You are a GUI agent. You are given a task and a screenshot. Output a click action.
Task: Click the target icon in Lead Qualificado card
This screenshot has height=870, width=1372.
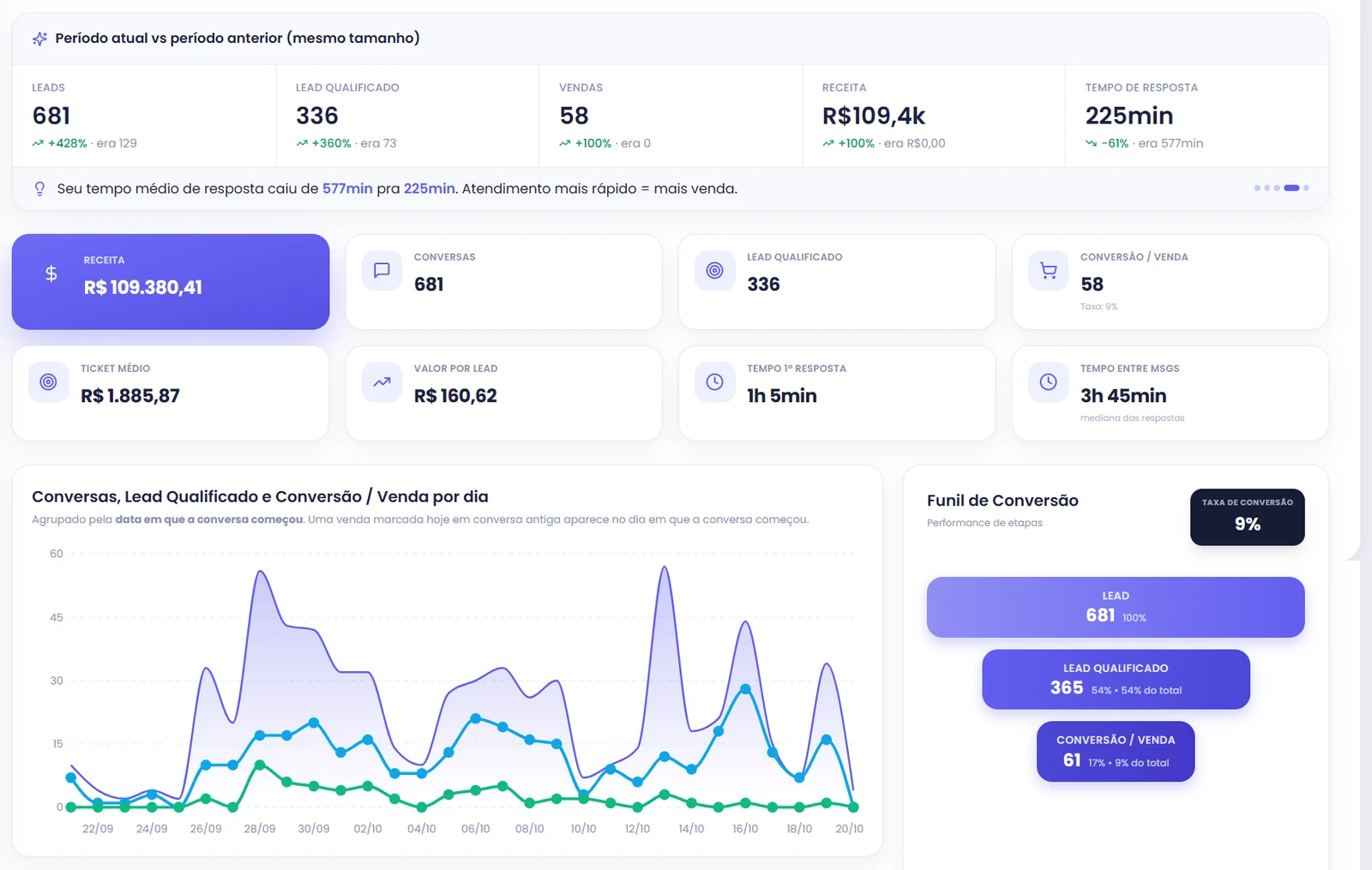[x=714, y=271]
